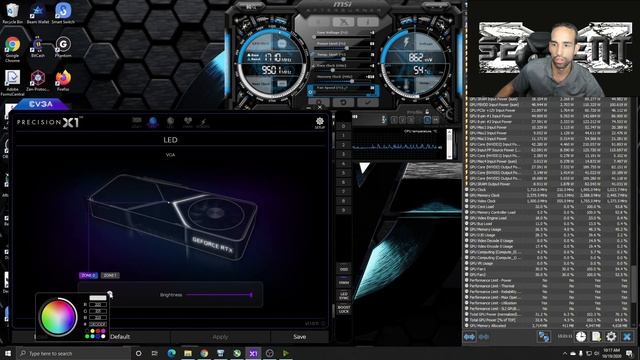
Task: Select the GPU Memory Allocated row in HWiNFO
Action: pos(547,326)
